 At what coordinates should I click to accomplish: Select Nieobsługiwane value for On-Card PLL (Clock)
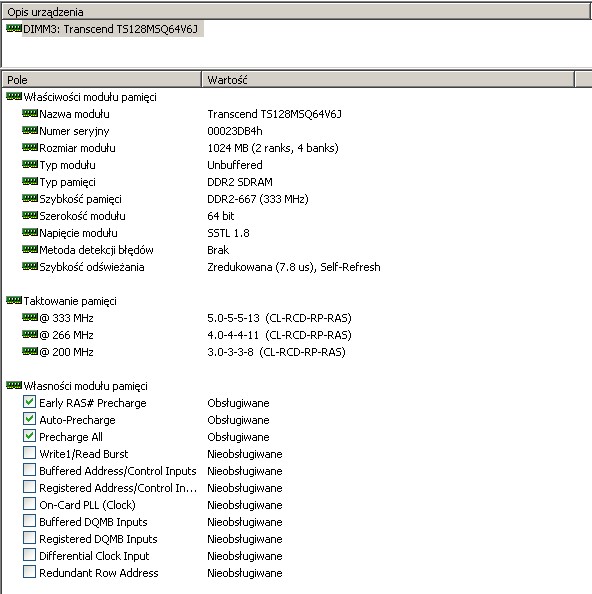(245, 505)
